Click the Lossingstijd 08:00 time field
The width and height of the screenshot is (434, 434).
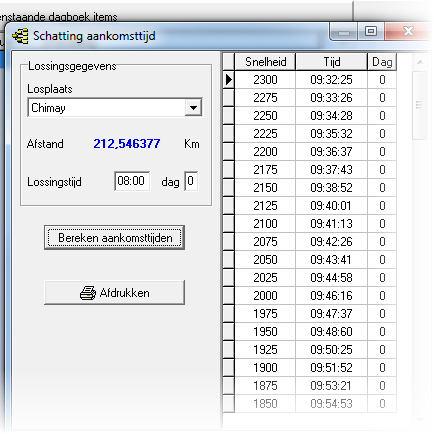[132, 181]
